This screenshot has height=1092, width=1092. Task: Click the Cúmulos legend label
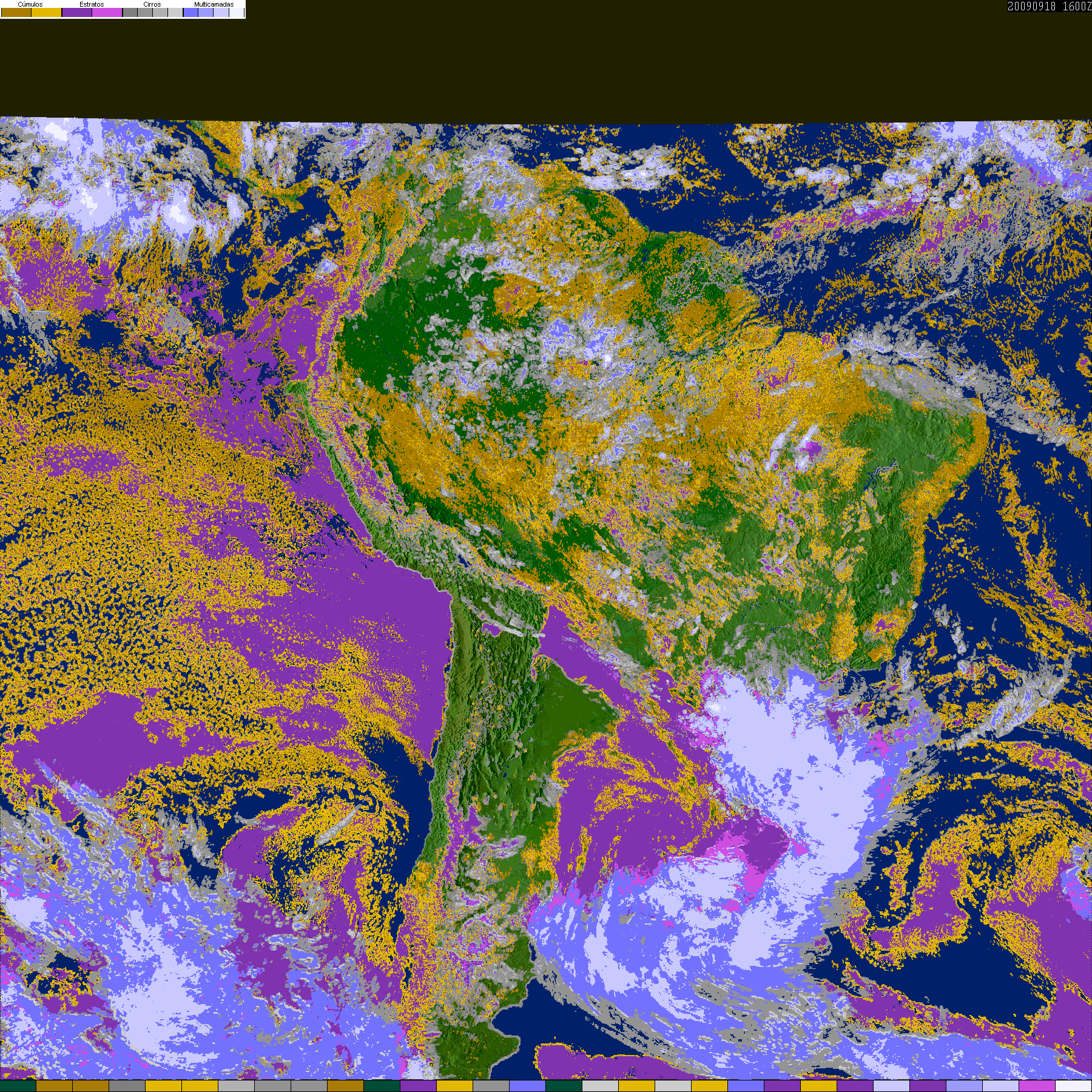point(30,4)
